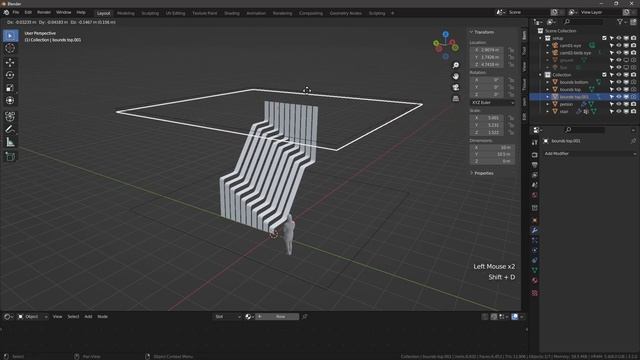The height and width of the screenshot is (360, 640).
Task: Click the Blender logo menu icon
Action: [x=6, y=13]
